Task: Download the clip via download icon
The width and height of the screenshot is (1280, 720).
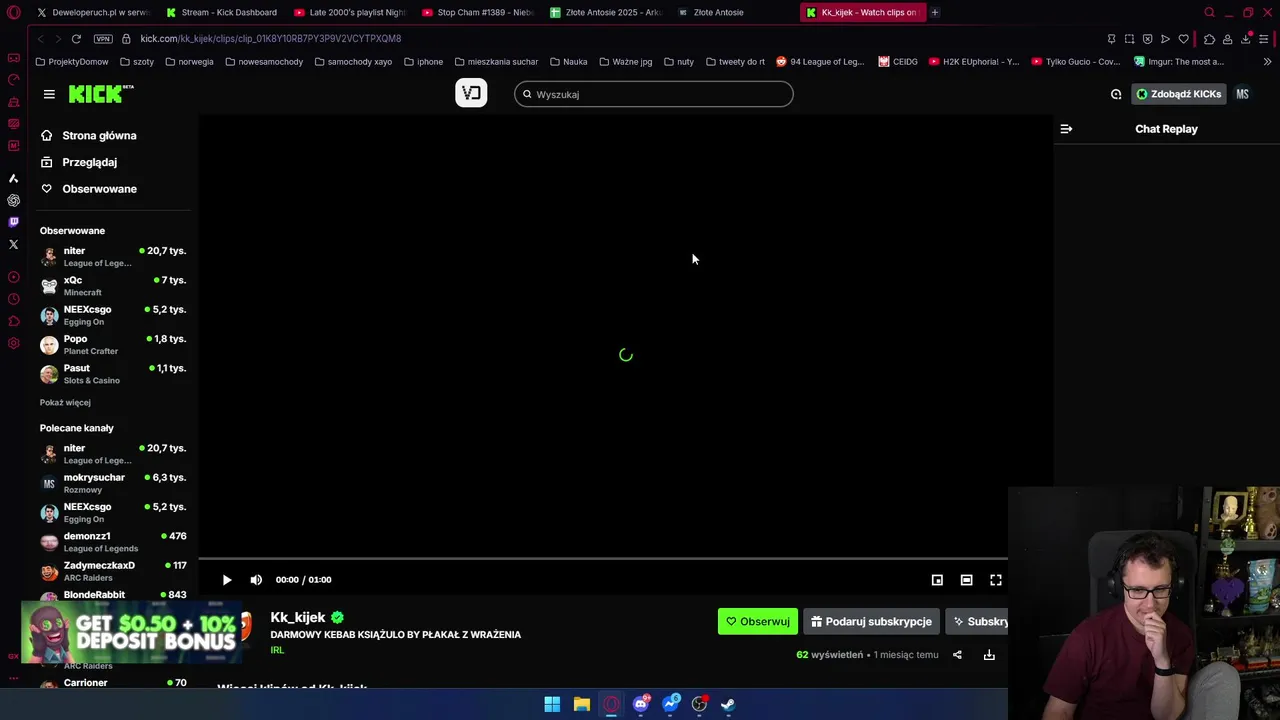Action: coord(989,655)
